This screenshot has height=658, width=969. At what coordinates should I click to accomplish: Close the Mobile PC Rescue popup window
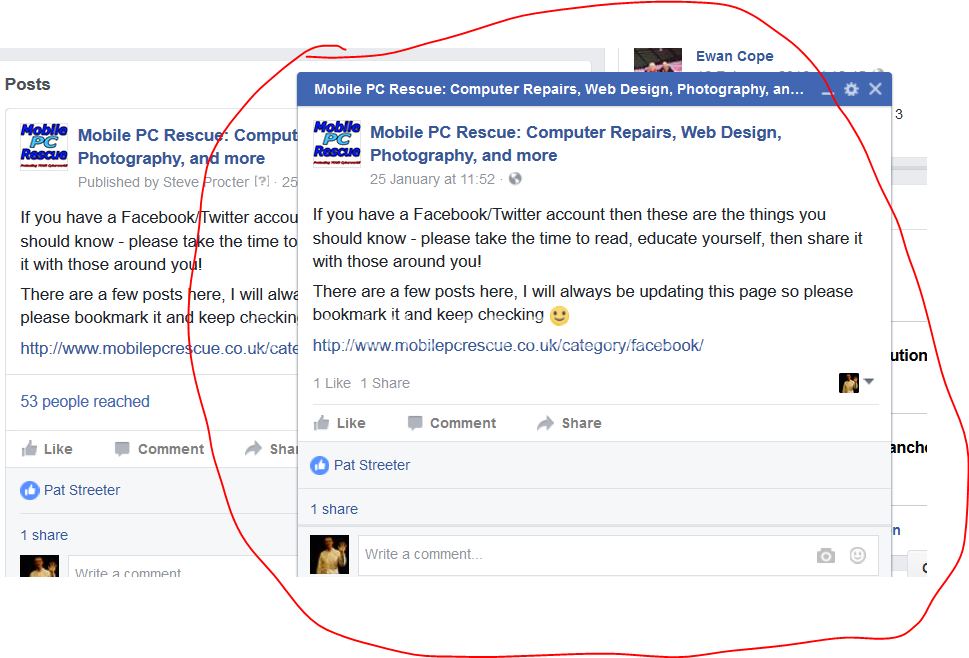click(875, 89)
